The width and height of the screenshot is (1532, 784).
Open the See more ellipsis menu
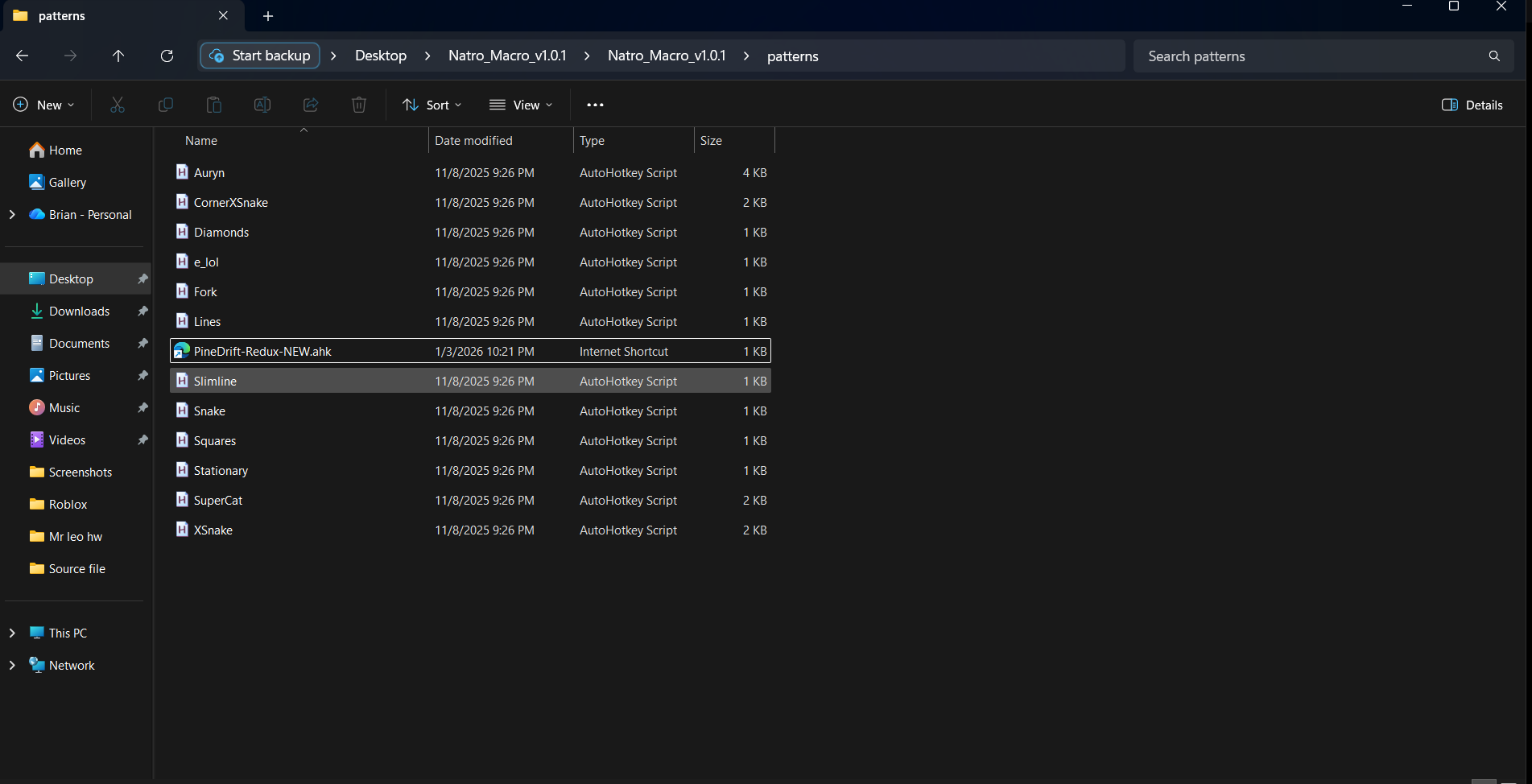(x=596, y=105)
